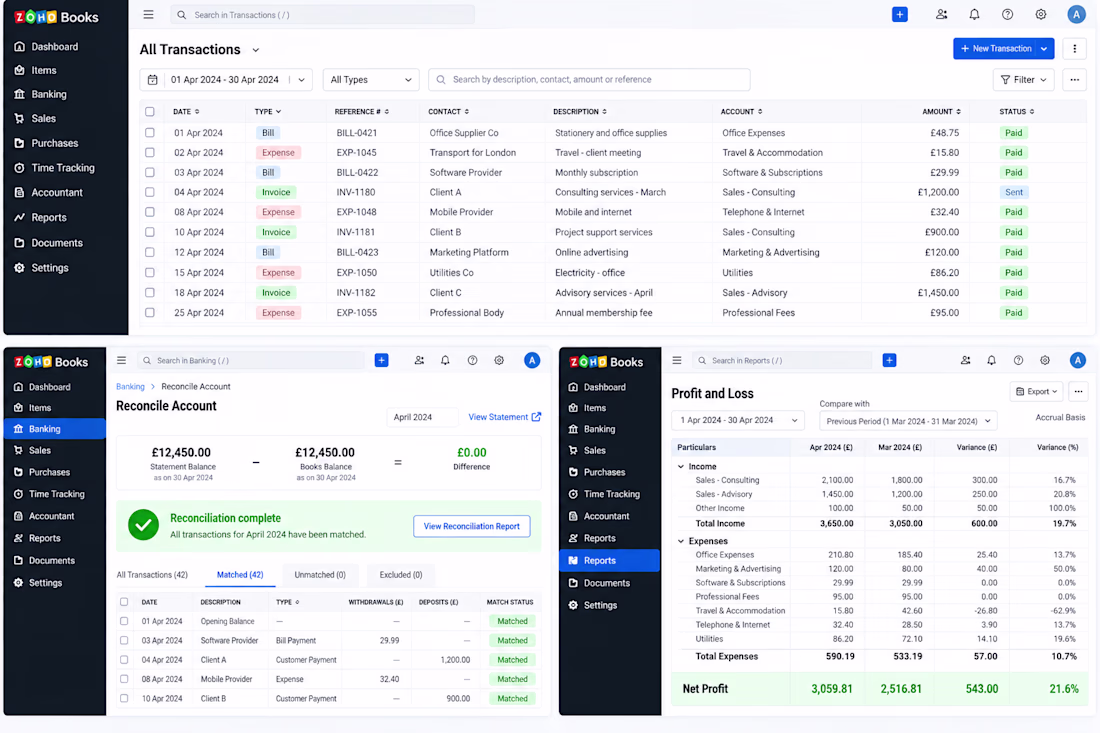Select all rows checkbox in All Transactions header
Image resolution: width=1100 pixels, height=733 pixels.
[x=149, y=112]
